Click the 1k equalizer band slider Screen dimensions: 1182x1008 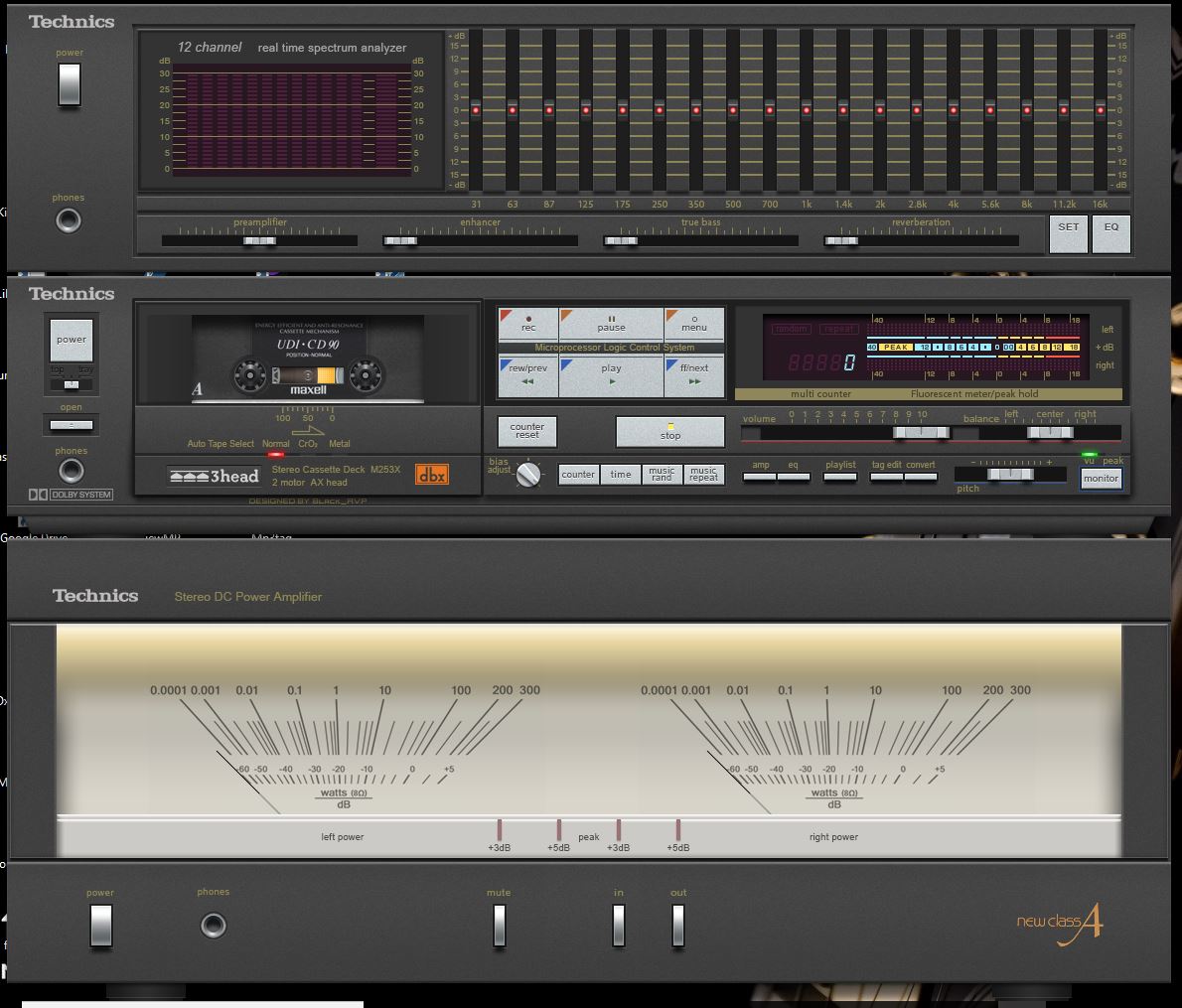click(807, 110)
